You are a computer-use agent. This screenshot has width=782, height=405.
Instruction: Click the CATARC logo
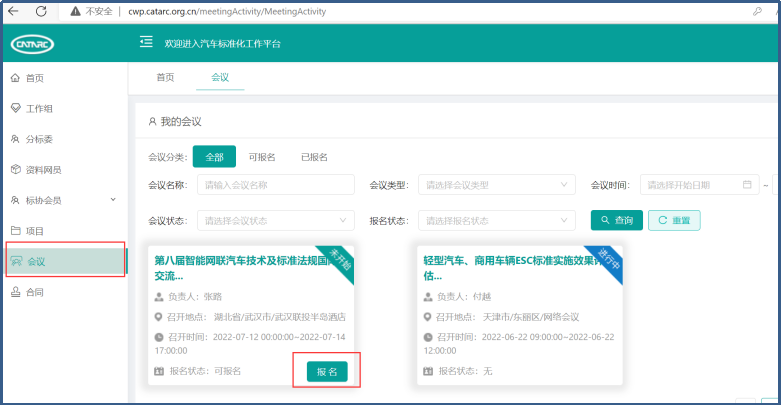coord(36,44)
